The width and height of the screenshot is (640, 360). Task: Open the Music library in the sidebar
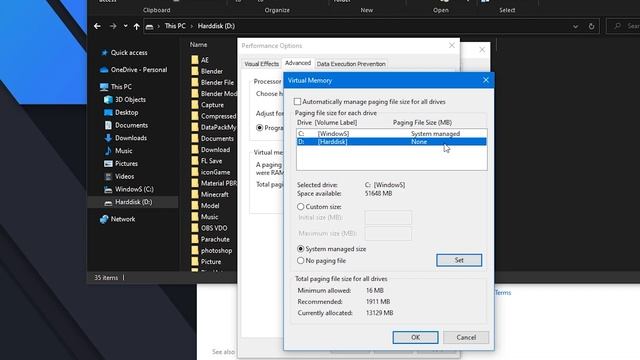[x=123, y=151]
